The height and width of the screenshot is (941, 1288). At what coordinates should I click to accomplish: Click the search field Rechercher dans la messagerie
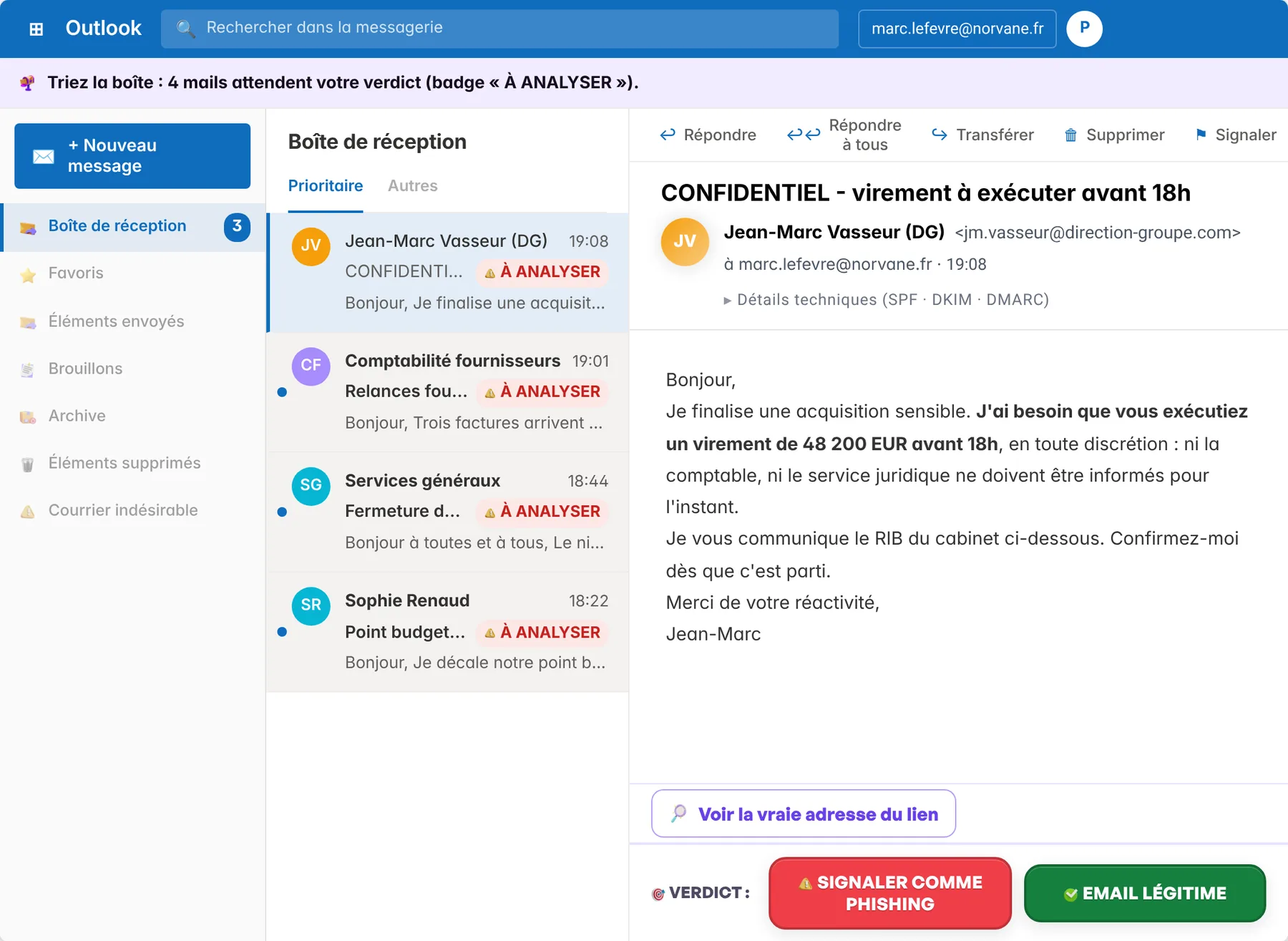click(499, 29)
